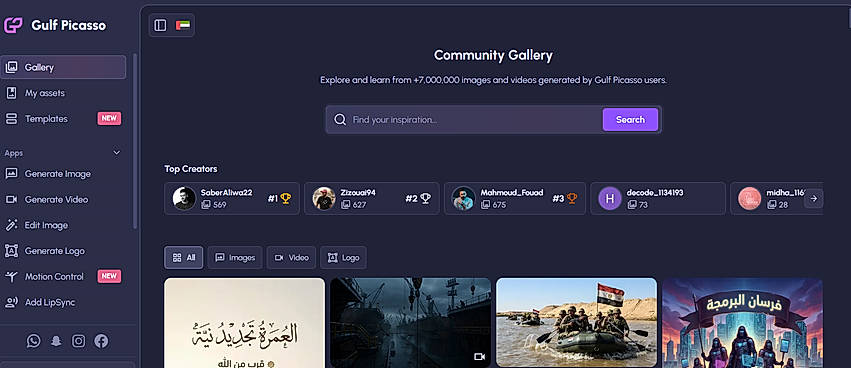Click the Gallery sidebar icon

(11, 67)
